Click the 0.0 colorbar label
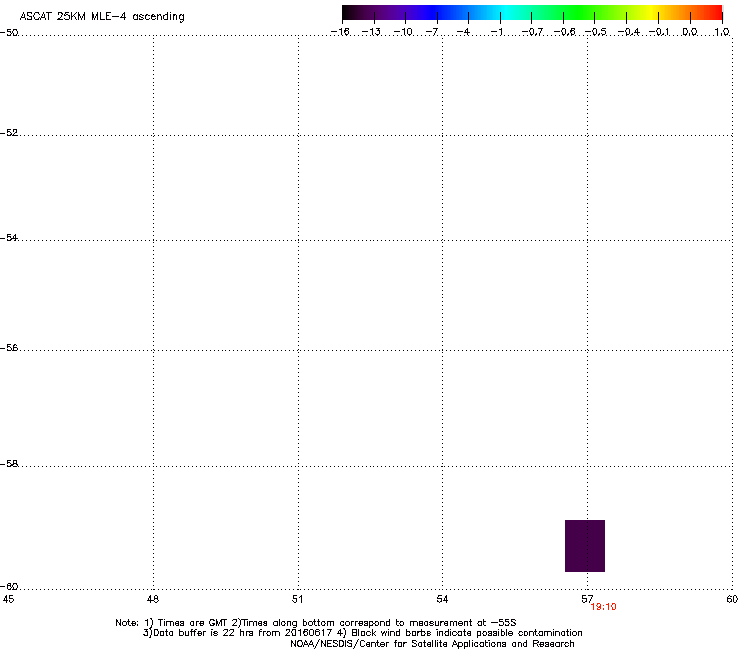The height and width of the screenshot is (650, 740). (x=690, y=32)
